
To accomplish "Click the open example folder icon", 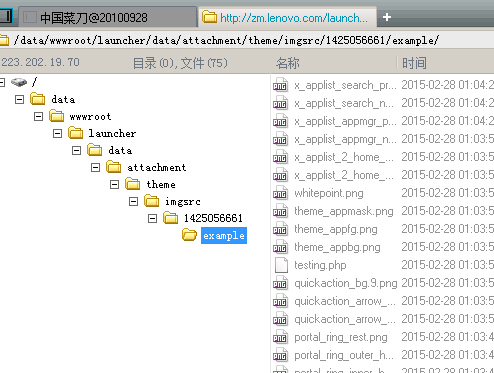I will [x=190, y=235].
